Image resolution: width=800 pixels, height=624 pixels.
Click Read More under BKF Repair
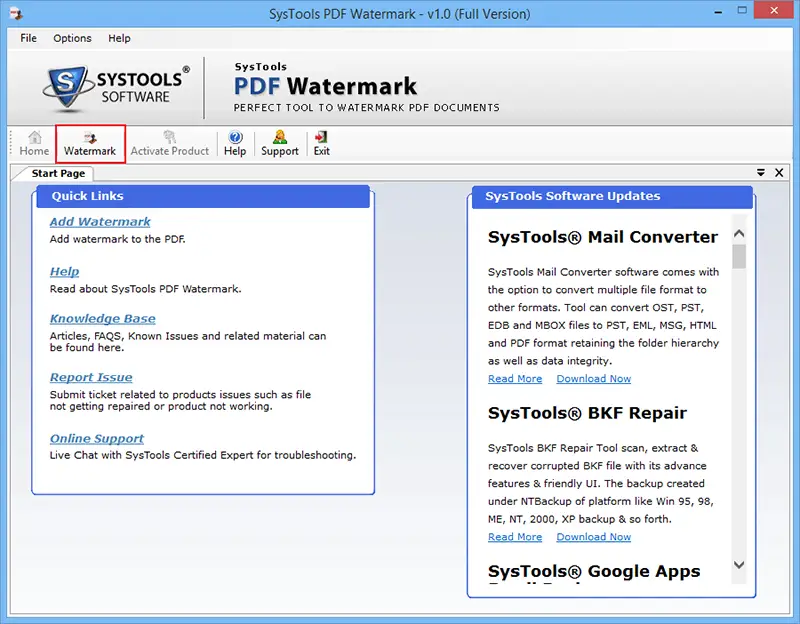coord(515,537)
